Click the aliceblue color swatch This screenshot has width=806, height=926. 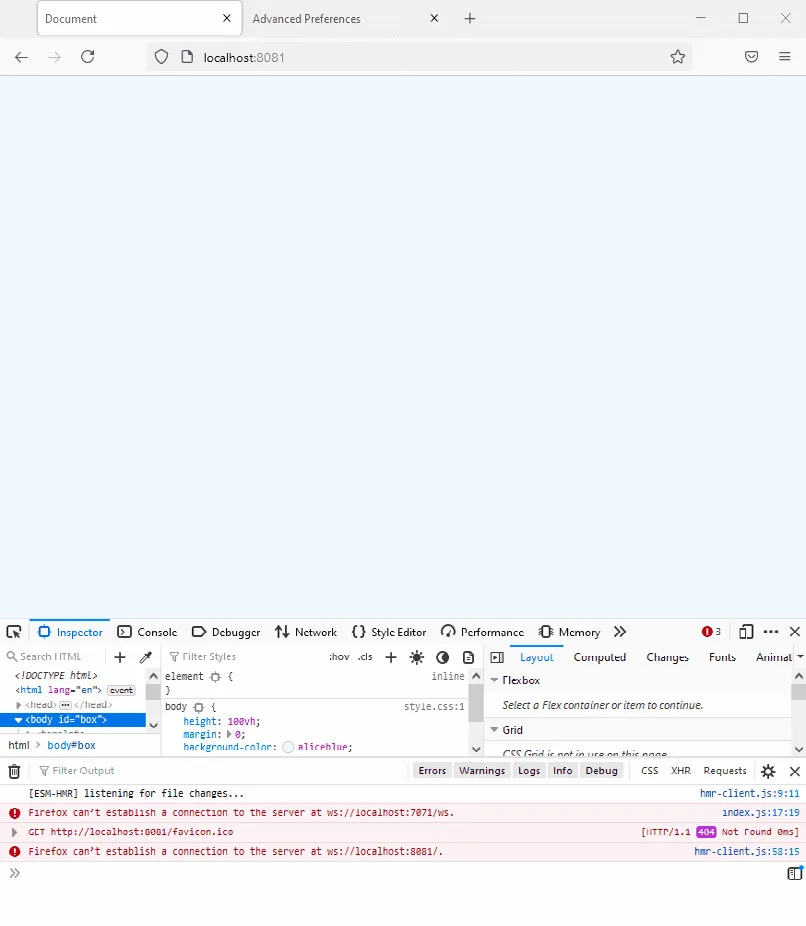(x=288, y=746)
